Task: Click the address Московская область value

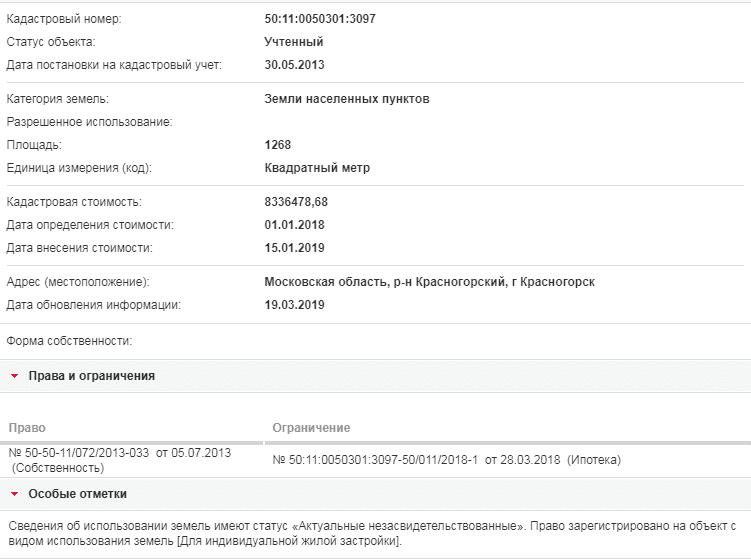Action: [x=430, y=282]
